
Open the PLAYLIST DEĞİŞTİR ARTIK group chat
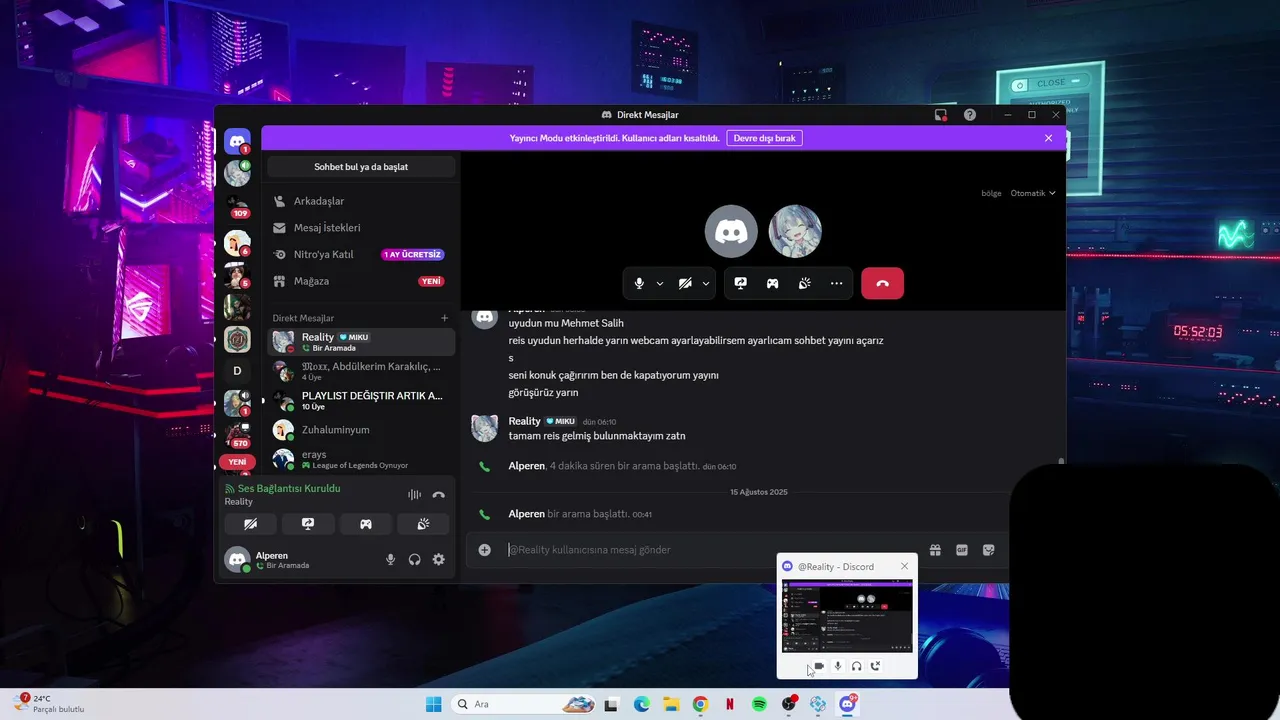(361, 401)
